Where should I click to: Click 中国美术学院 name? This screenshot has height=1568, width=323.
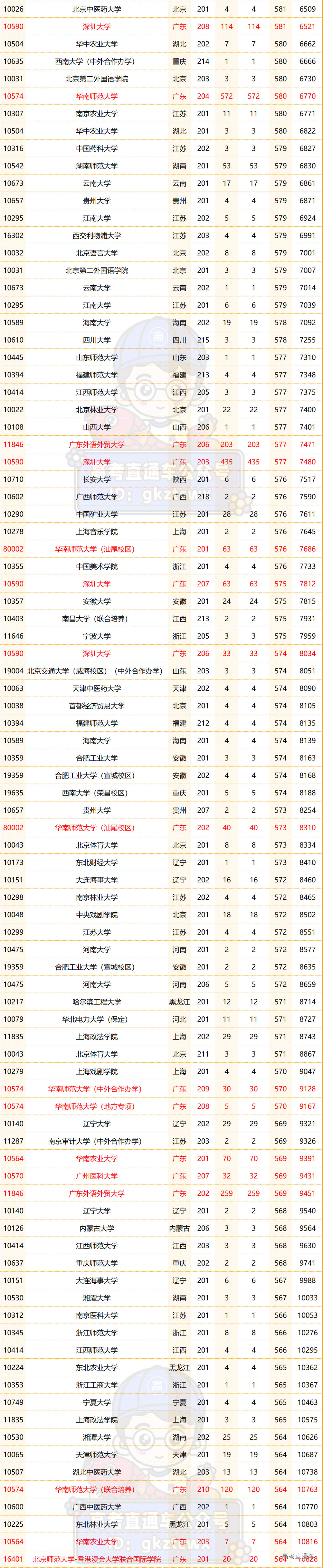coord(97,566)
